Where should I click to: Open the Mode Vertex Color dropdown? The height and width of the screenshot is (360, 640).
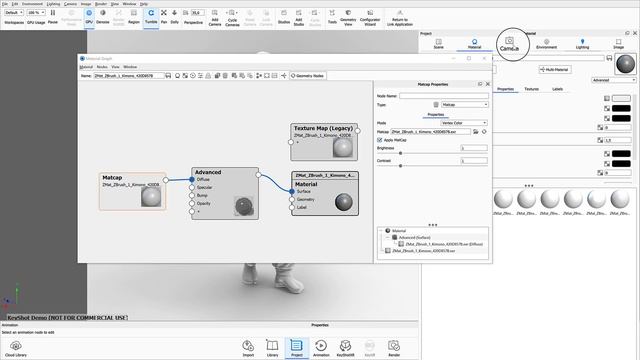pyautogui.click(x=464, y=123)
